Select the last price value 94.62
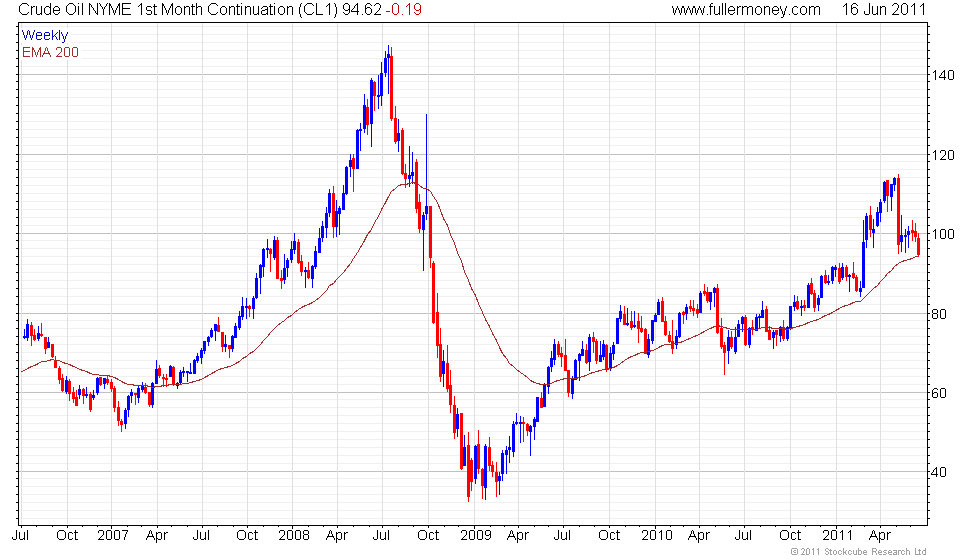Viewport: 980px width, 560px height. point(361,10)
